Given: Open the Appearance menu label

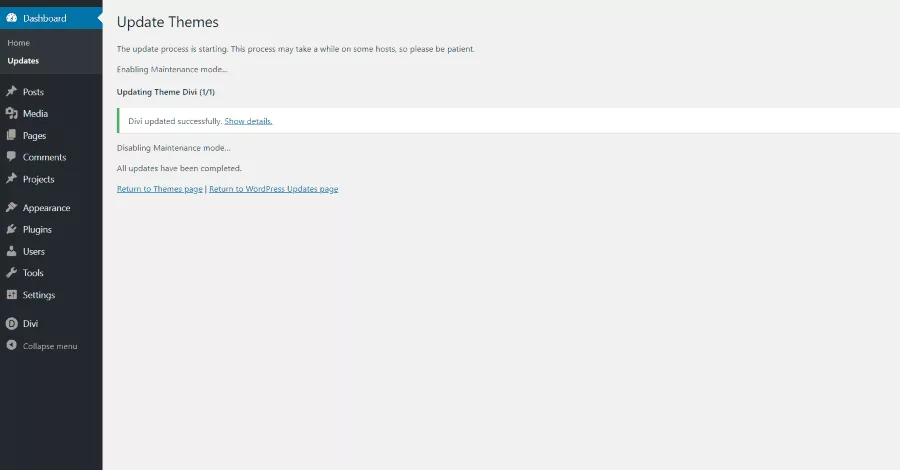Looking at the screenshot, I should (46, 208).
